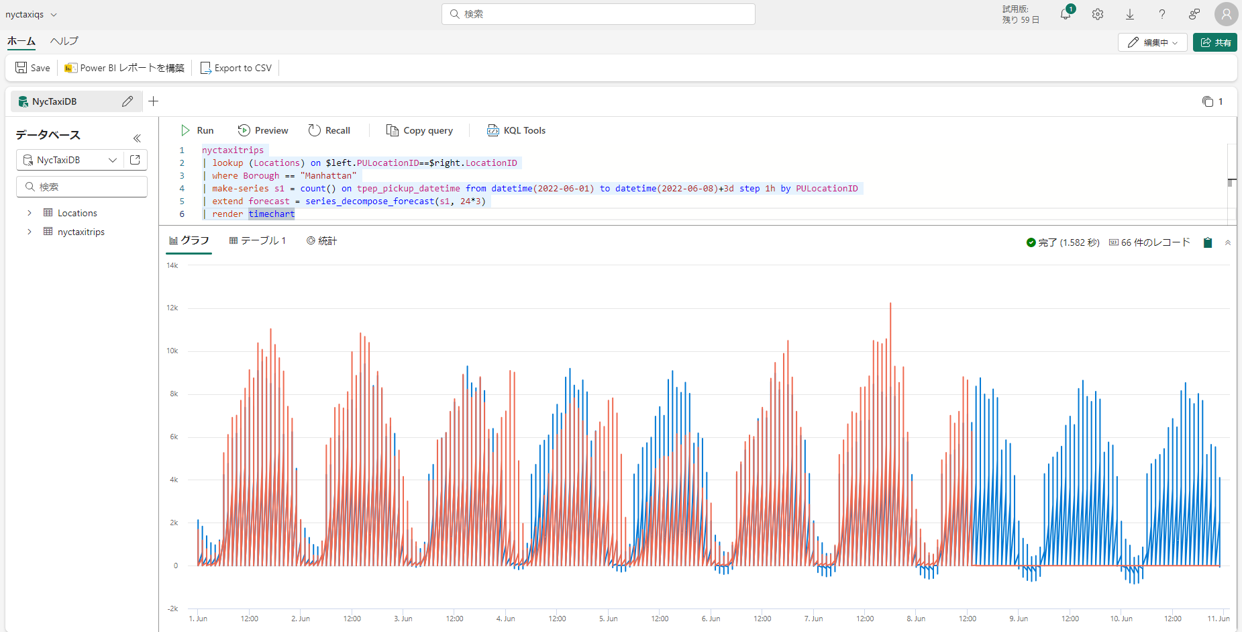Collapse the results pane with chevron
Screen dimensions: 1242x632
click(1228, 242)
